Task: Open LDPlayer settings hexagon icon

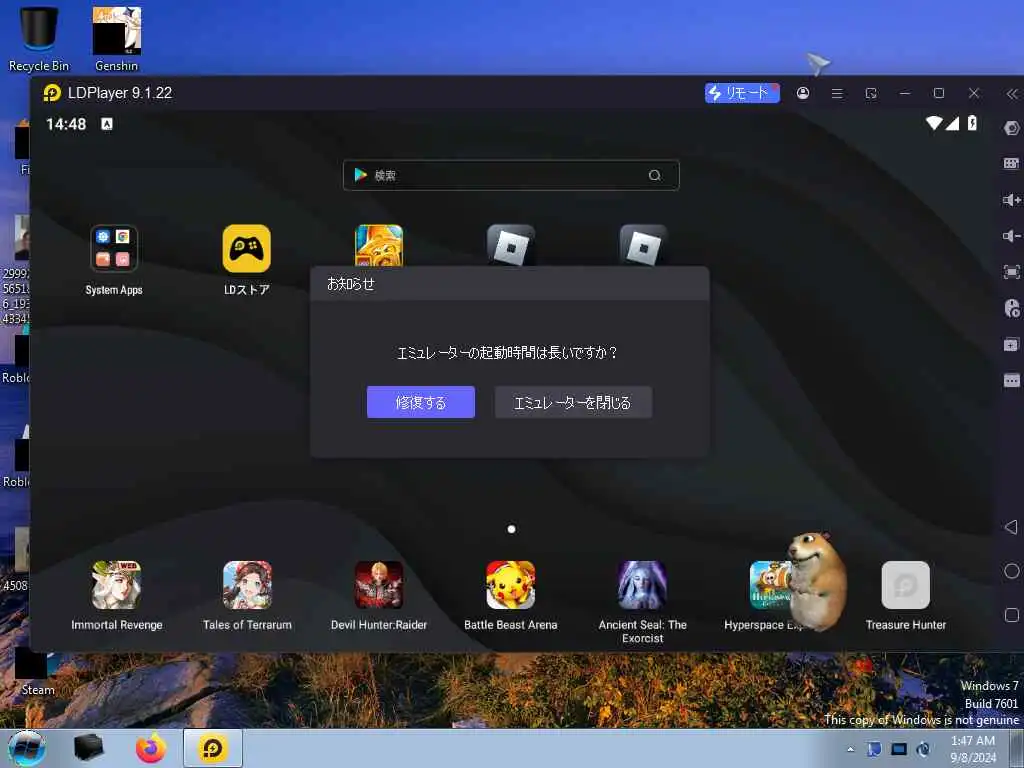Action: 1012,128
